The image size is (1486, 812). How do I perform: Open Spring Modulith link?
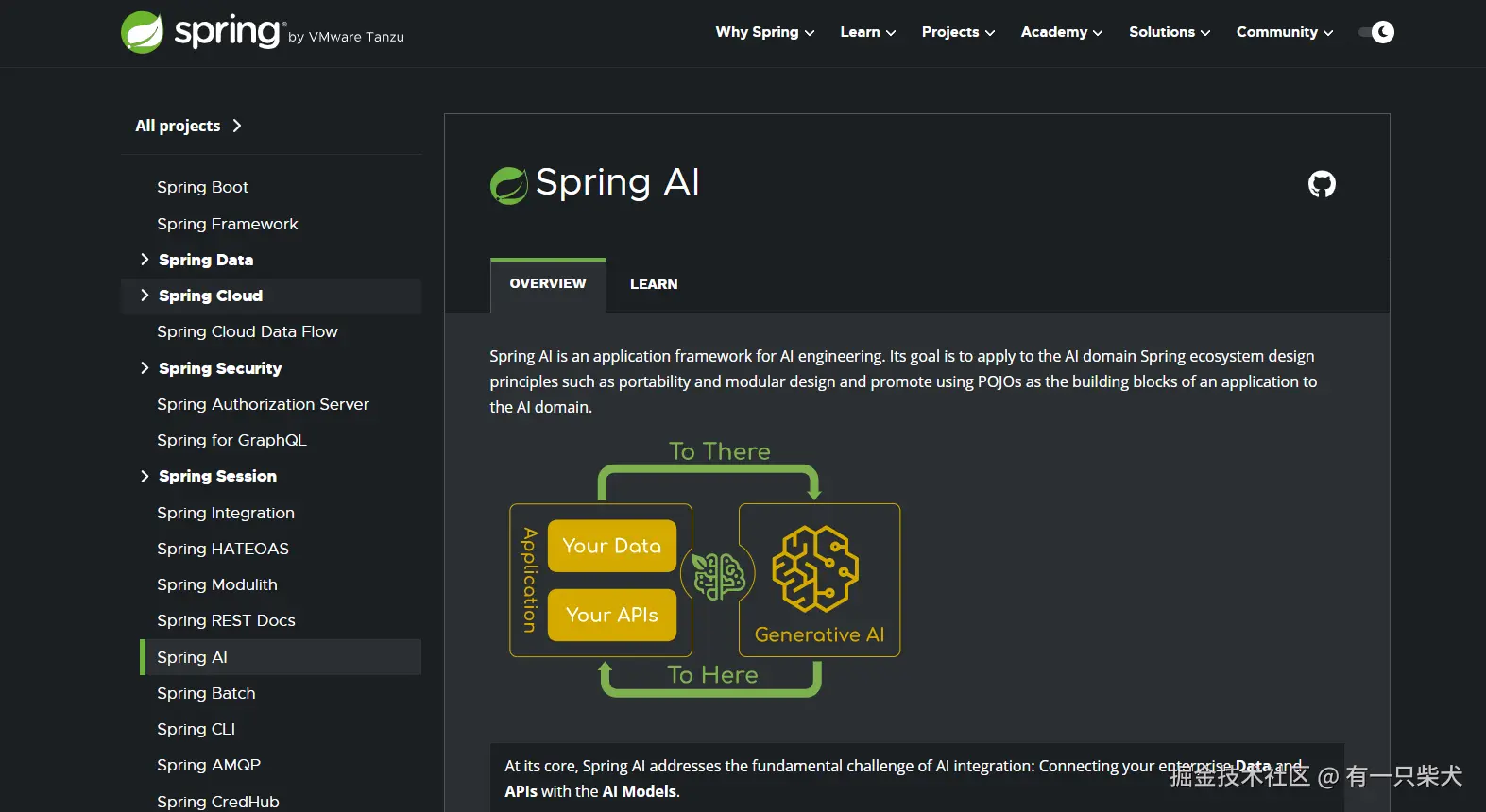[217, 584]
